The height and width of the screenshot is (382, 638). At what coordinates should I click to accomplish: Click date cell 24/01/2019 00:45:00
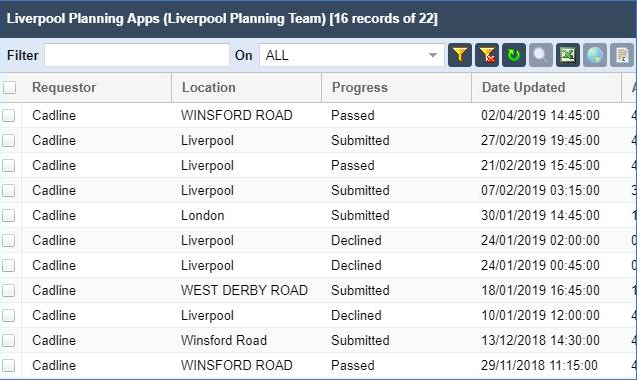point(540,266)
